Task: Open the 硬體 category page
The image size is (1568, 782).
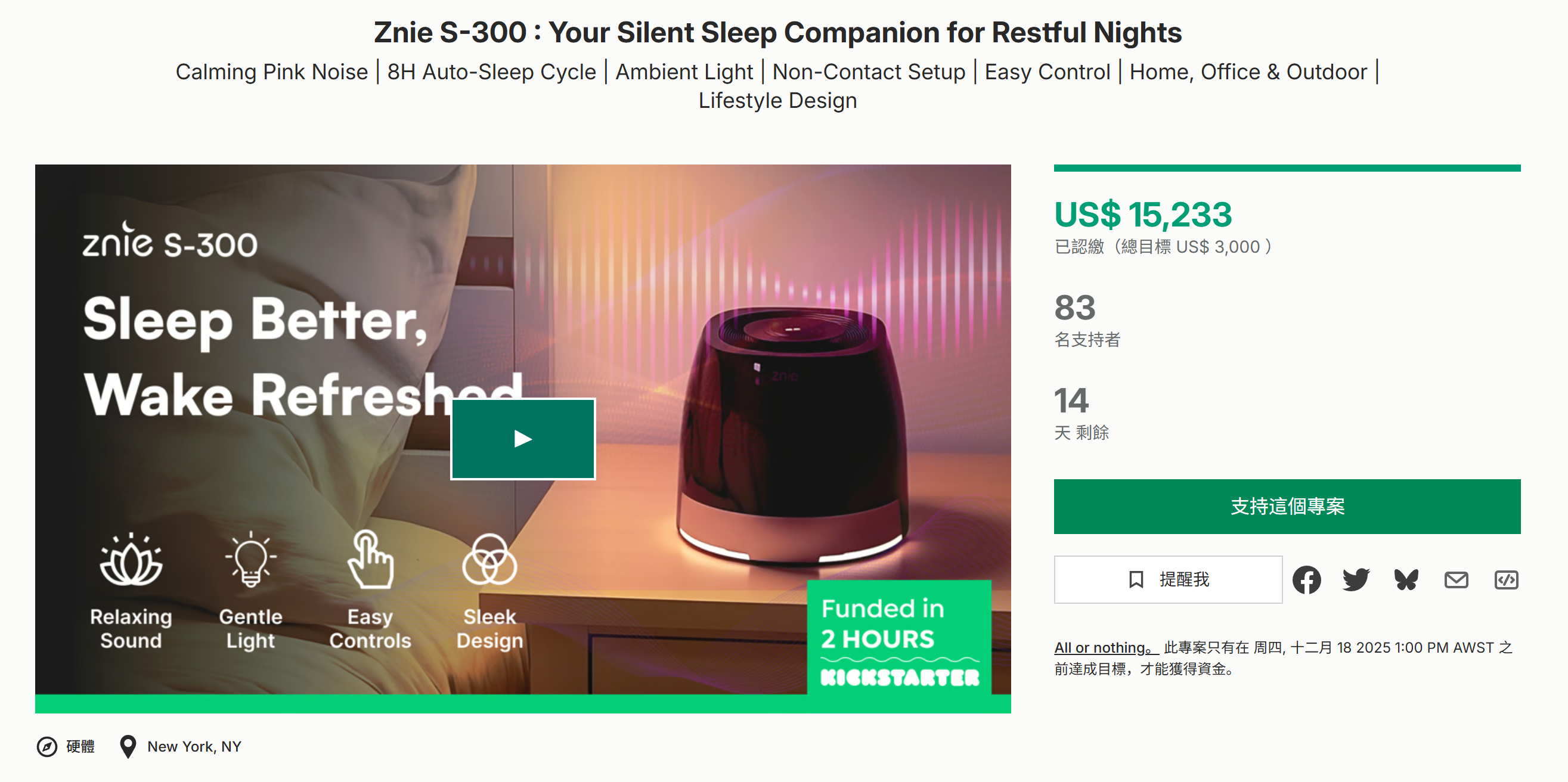Action: coord(80,746)
